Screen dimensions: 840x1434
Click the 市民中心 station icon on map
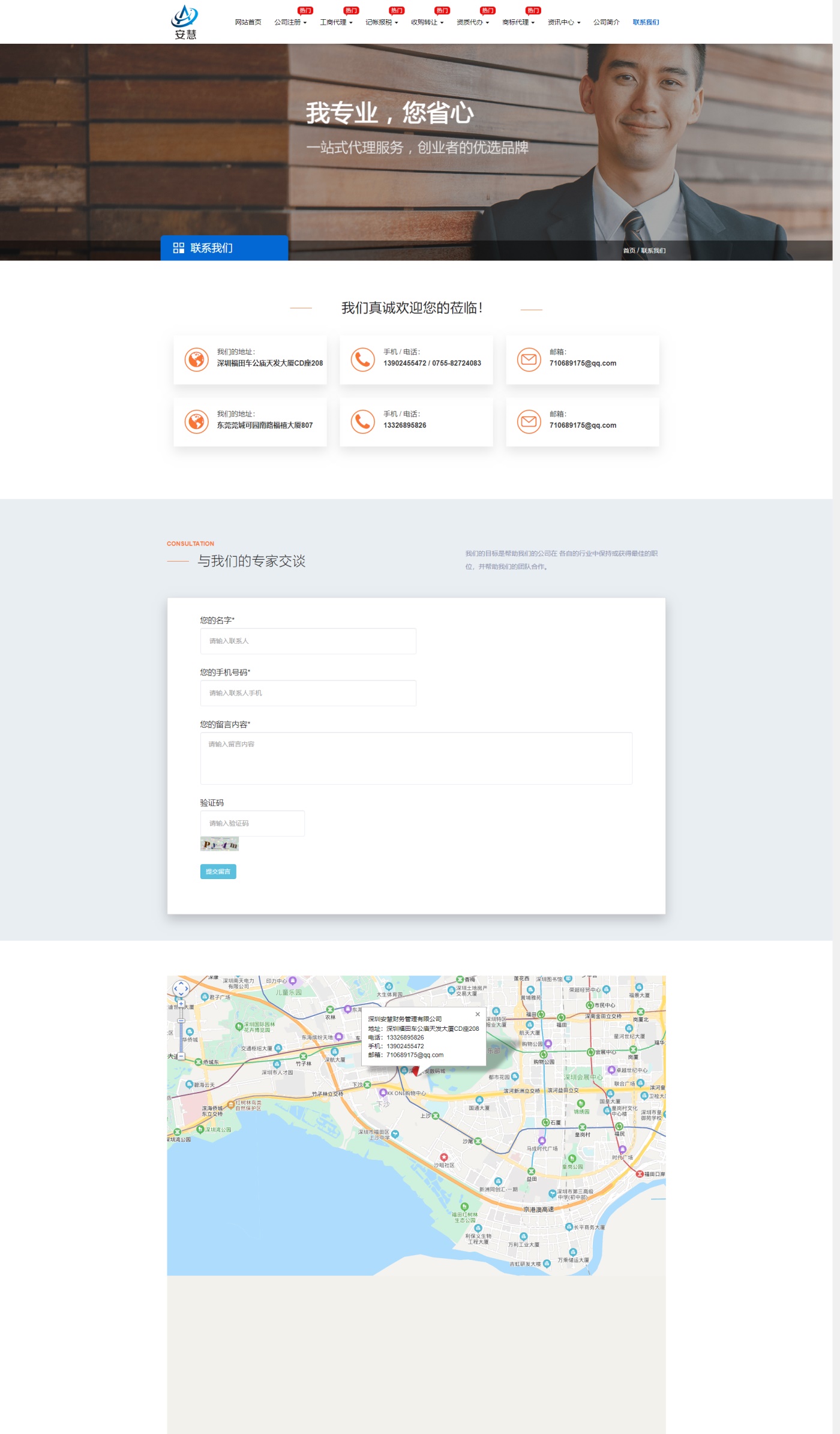(590, 1005)
